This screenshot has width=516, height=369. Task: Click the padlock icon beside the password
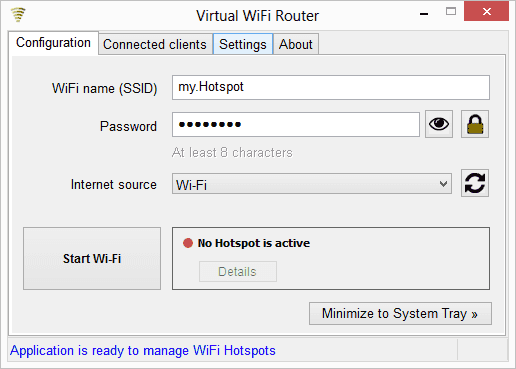click(x=475, y=124)
